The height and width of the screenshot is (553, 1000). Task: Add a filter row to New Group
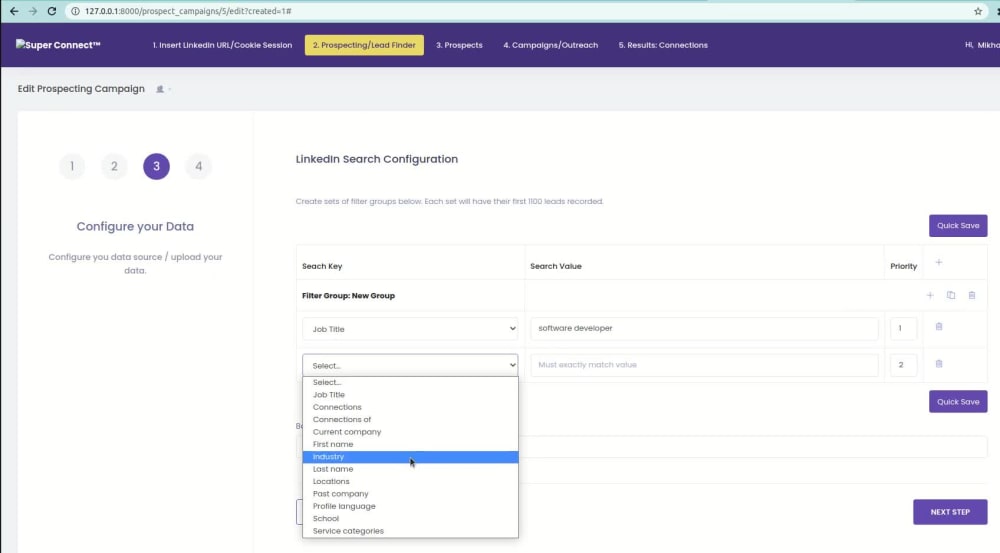(x=930, y=295)
